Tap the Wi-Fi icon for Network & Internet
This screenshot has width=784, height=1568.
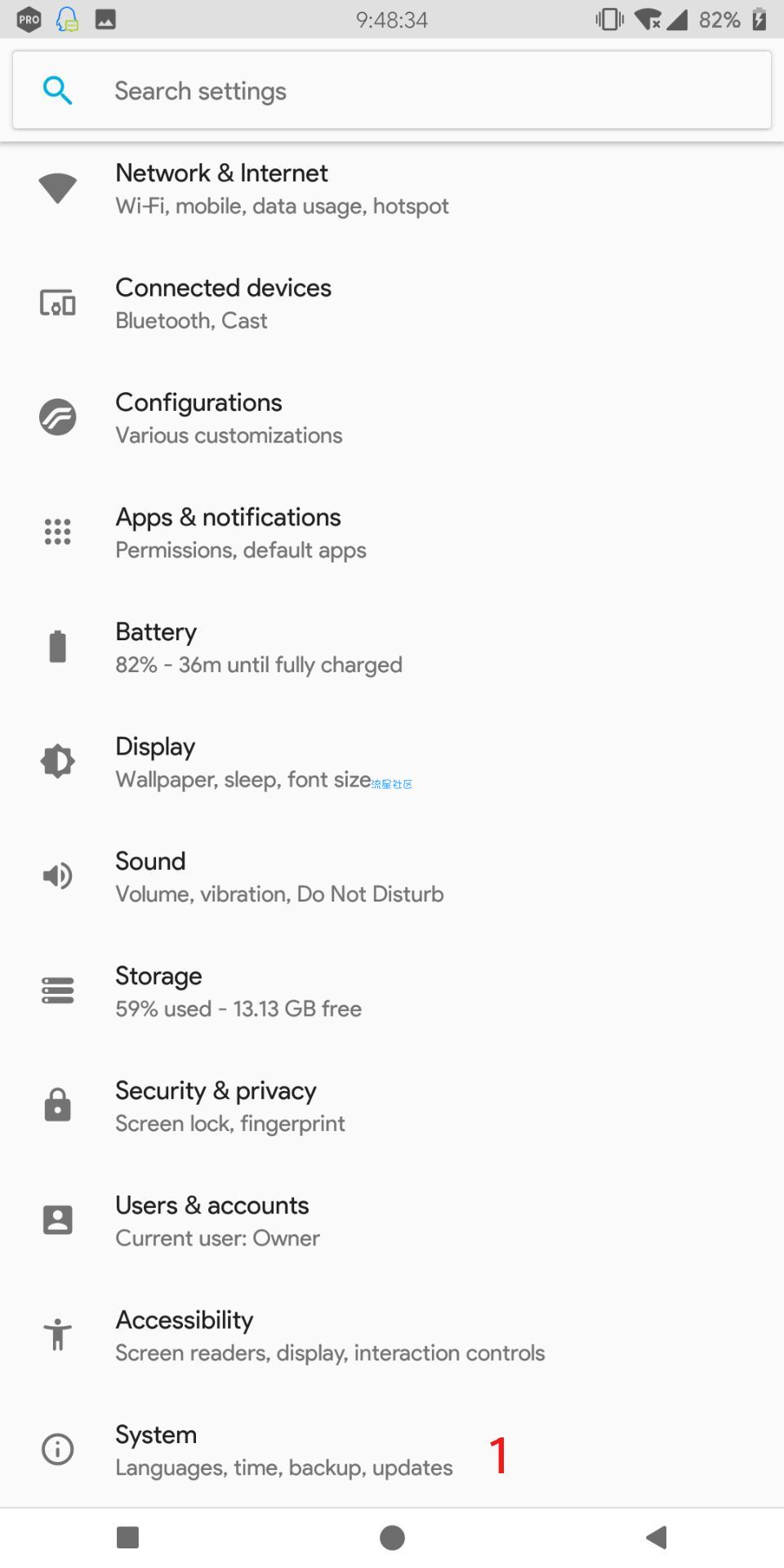pos(57,189)
